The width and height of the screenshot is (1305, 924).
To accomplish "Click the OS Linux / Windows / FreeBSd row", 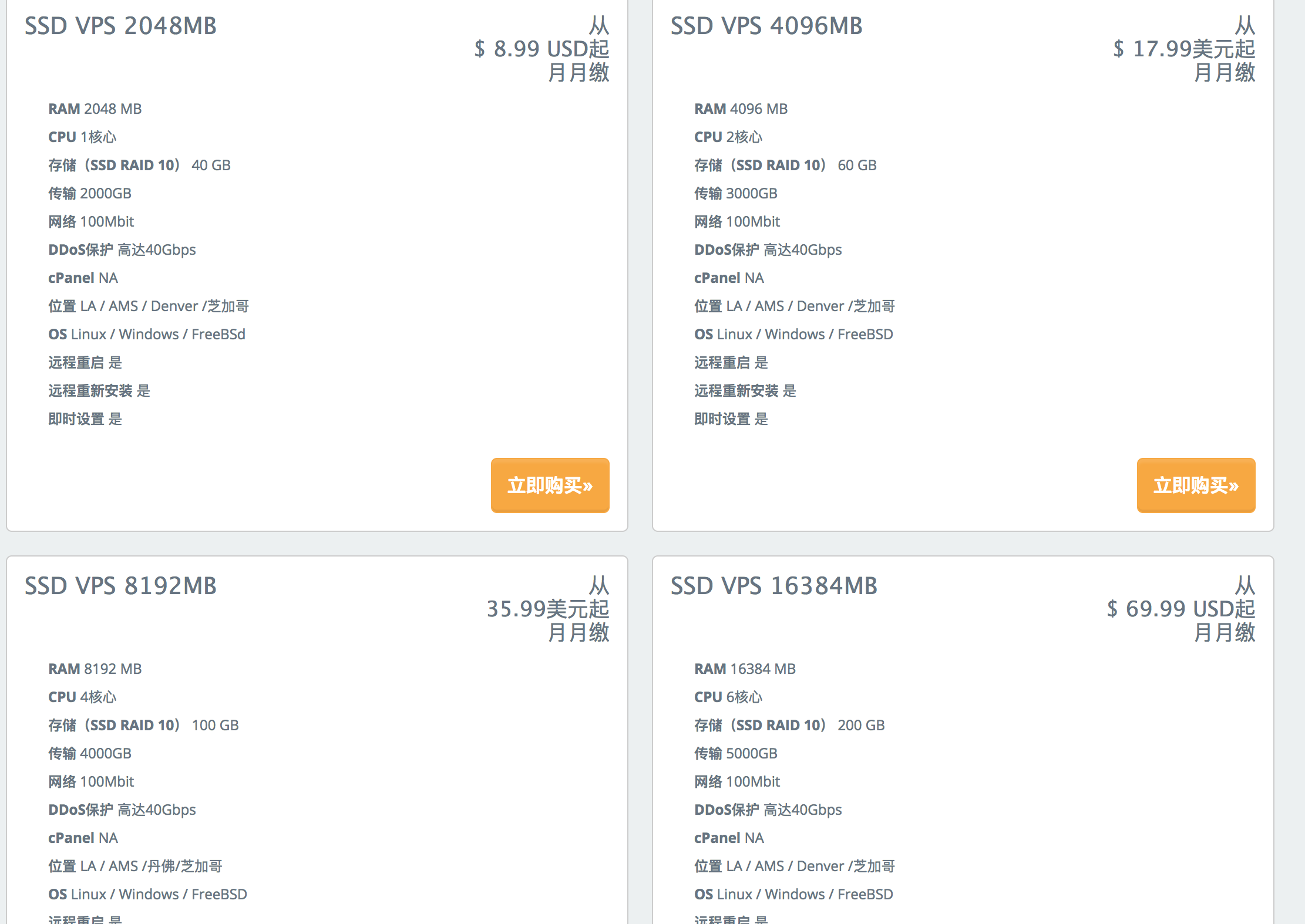I will tap(147, 334).
